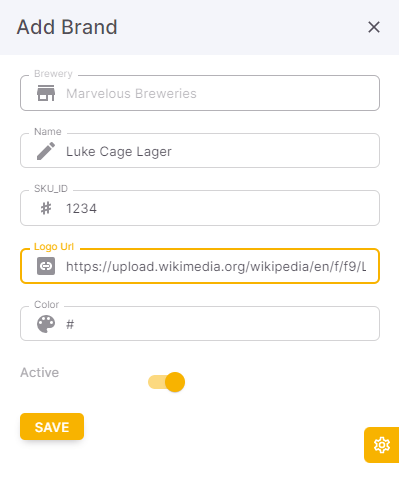Click the SKU_ID floating label

pos(51,189)
